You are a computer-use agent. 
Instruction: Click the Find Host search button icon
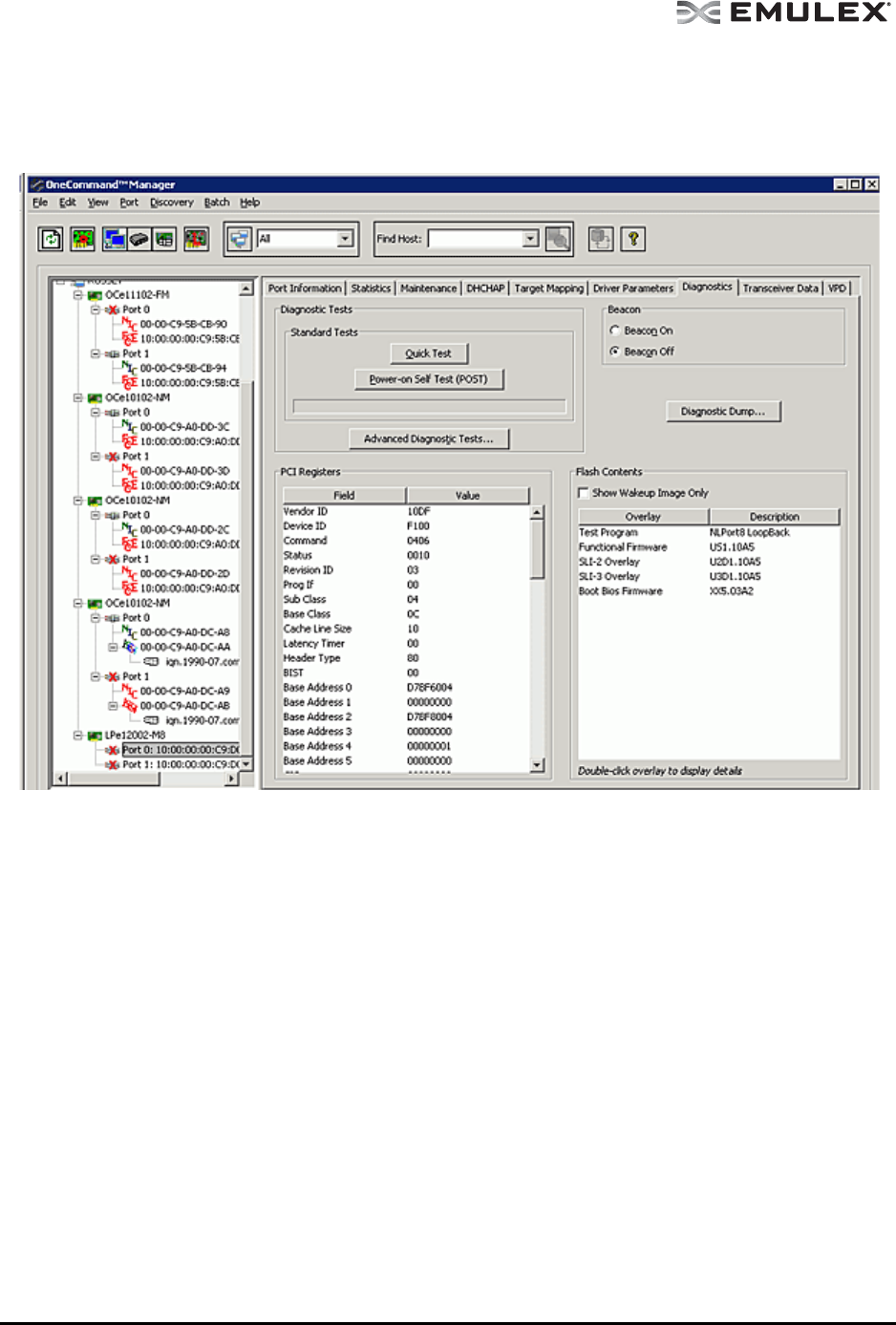(x=558, y=239)
